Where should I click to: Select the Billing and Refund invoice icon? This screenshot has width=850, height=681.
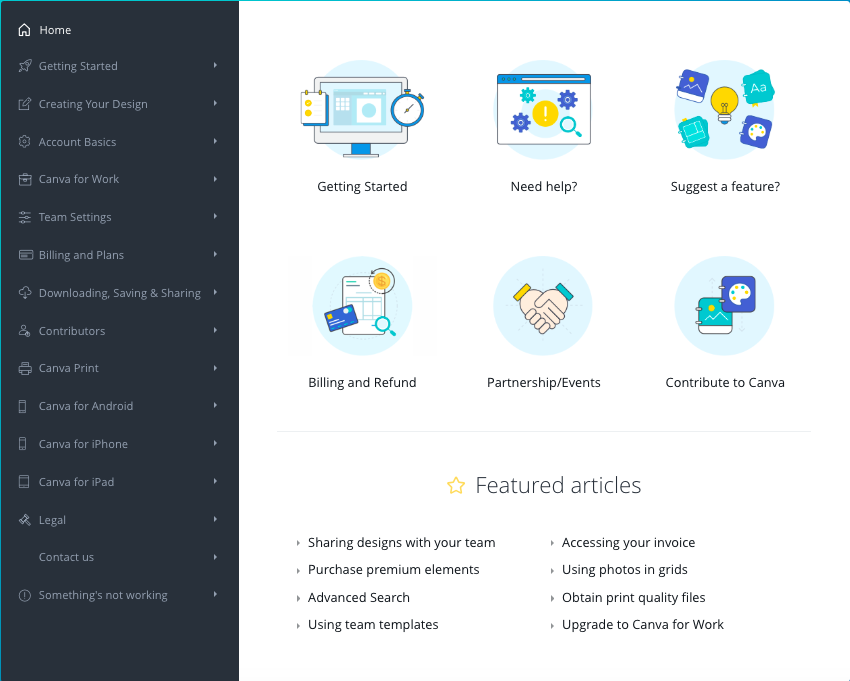(x=362, y=304)
